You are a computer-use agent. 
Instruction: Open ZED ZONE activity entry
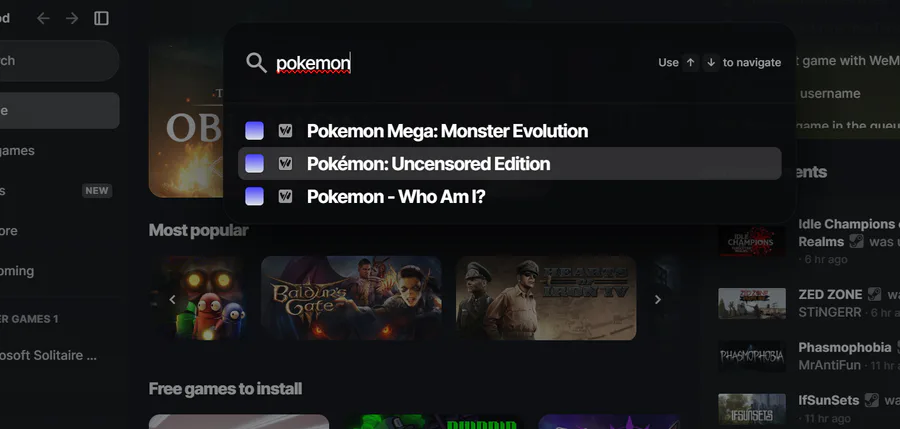(x=809, y=303)
